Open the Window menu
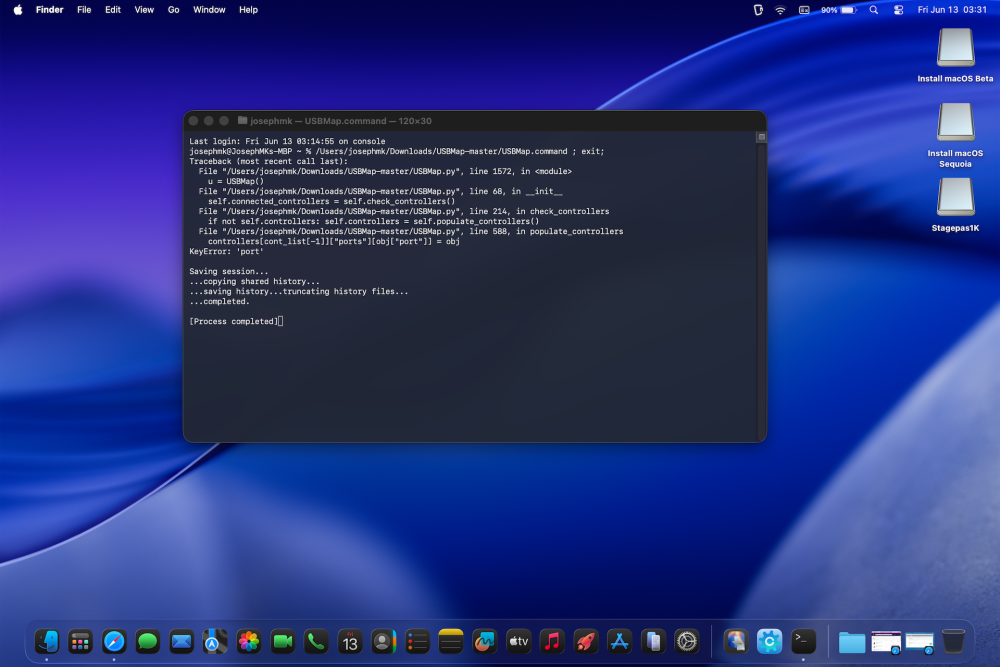This screenshot has width=1000, height=667. 209,10
